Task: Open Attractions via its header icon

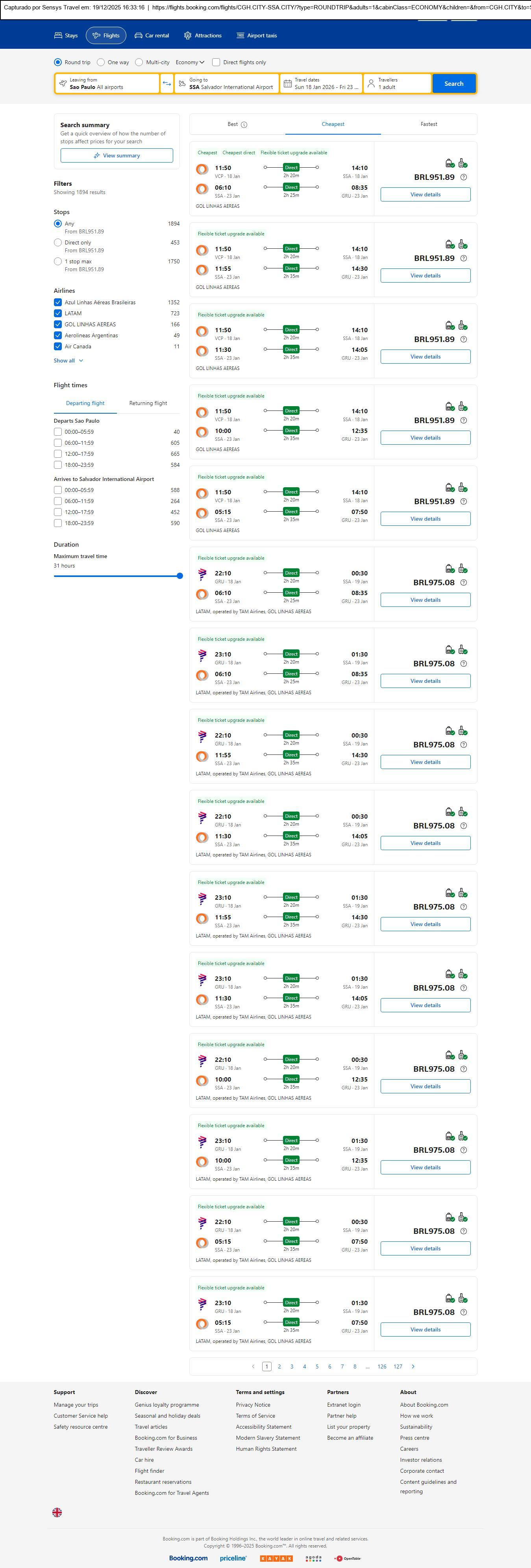Action: [x=187, y=36]
